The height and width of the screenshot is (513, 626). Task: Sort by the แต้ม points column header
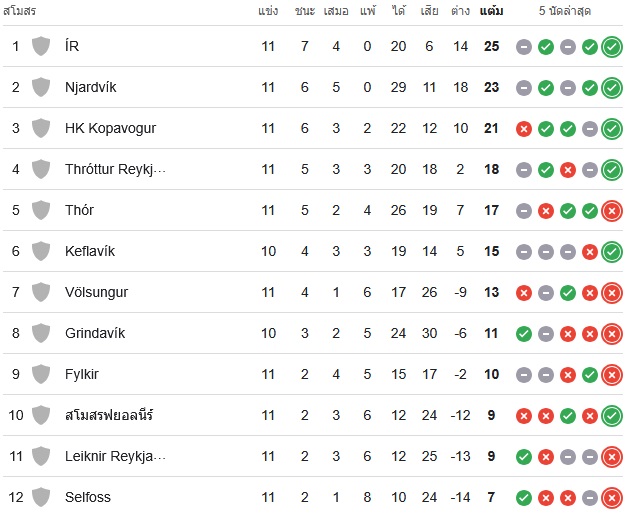491,11
